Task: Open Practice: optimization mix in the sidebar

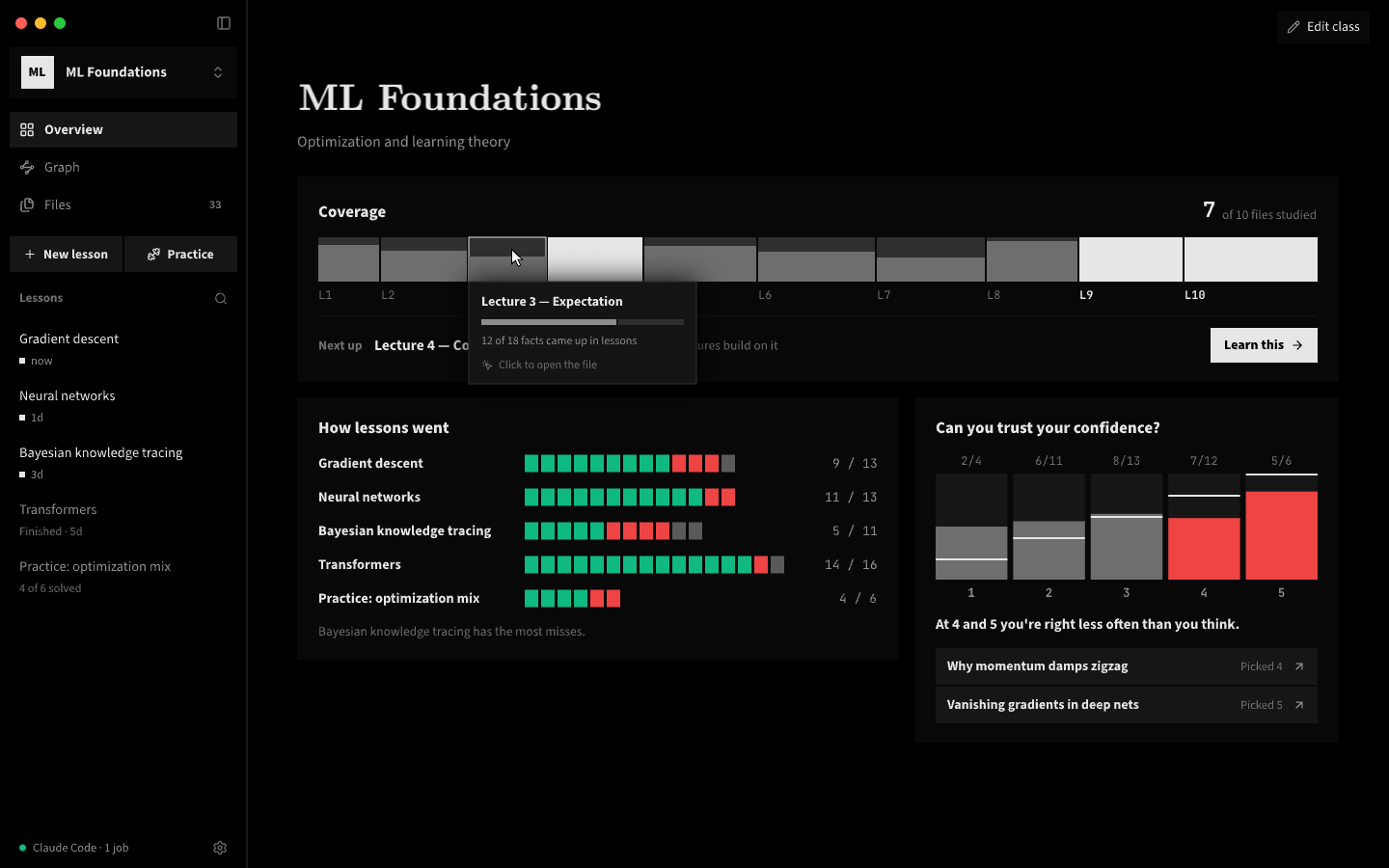Action: tap(123, 576)
